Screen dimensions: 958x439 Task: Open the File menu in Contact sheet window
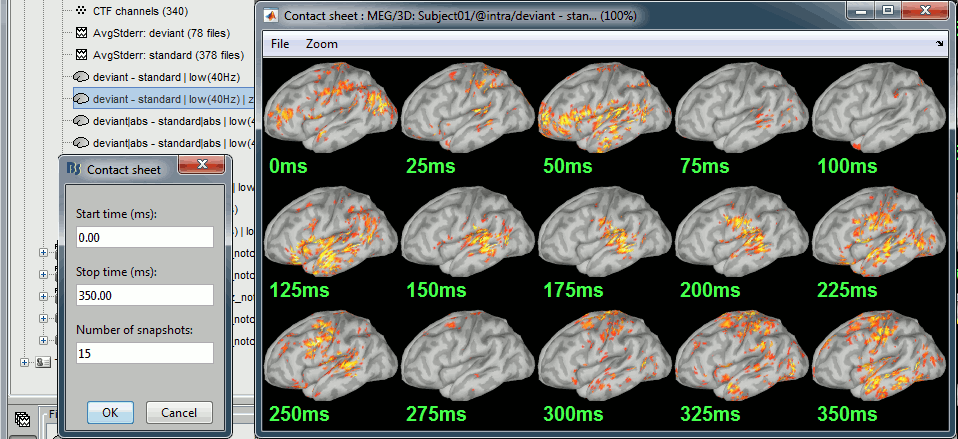280,44
